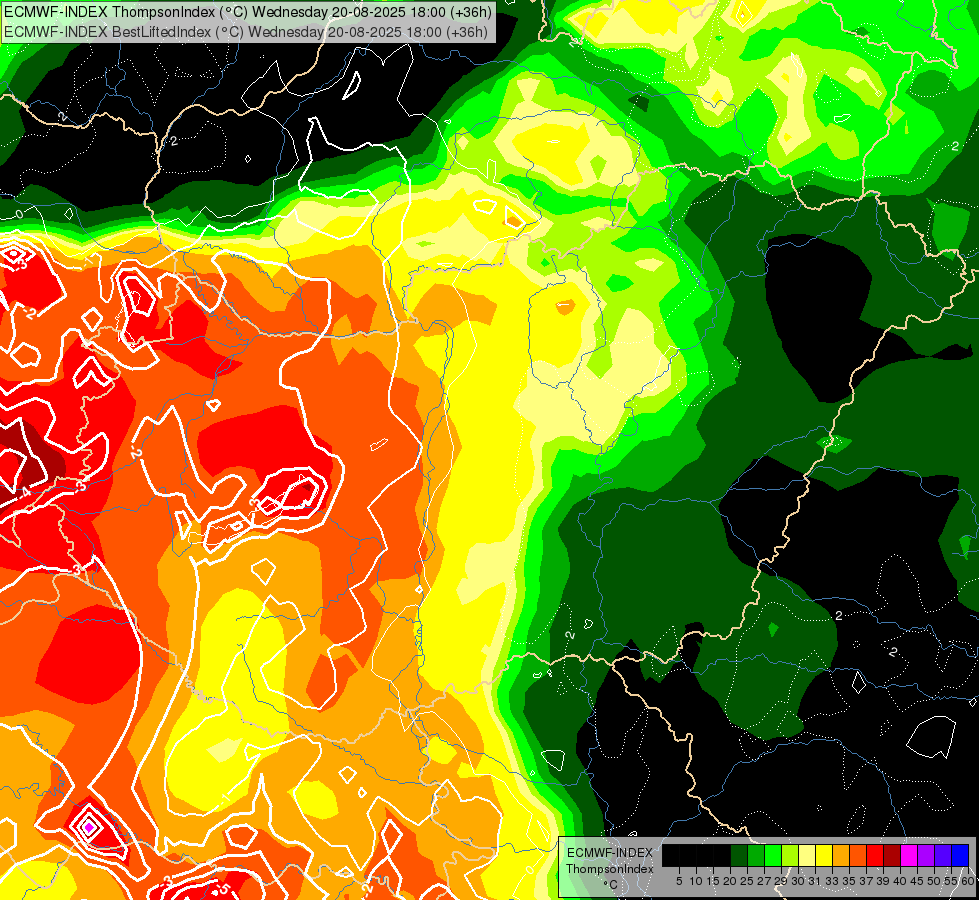The width and height of the screenshot is (979, 900).
Task: Click the bright green 27–29 legend swatch
Action: (773, 856)
